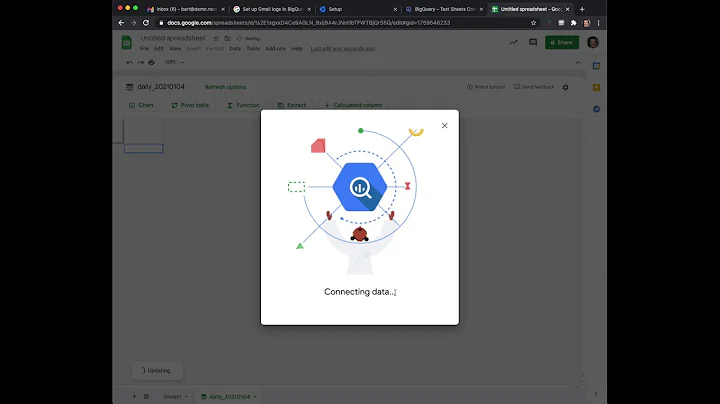Click Refresh options link

click(x=225, y=87)
